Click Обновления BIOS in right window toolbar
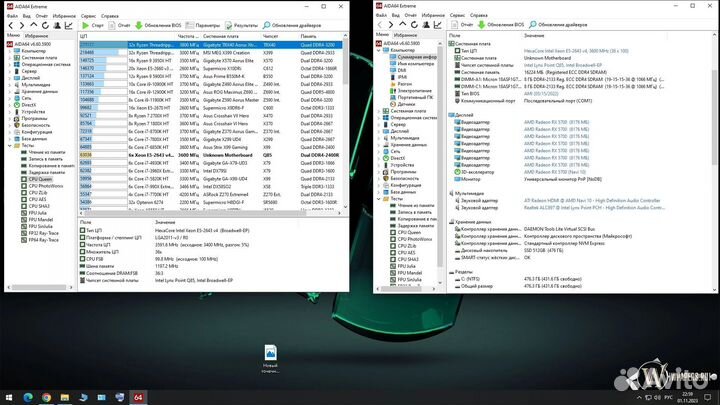Viewport: 720px width, 405px height. click(x=501, y=24)
